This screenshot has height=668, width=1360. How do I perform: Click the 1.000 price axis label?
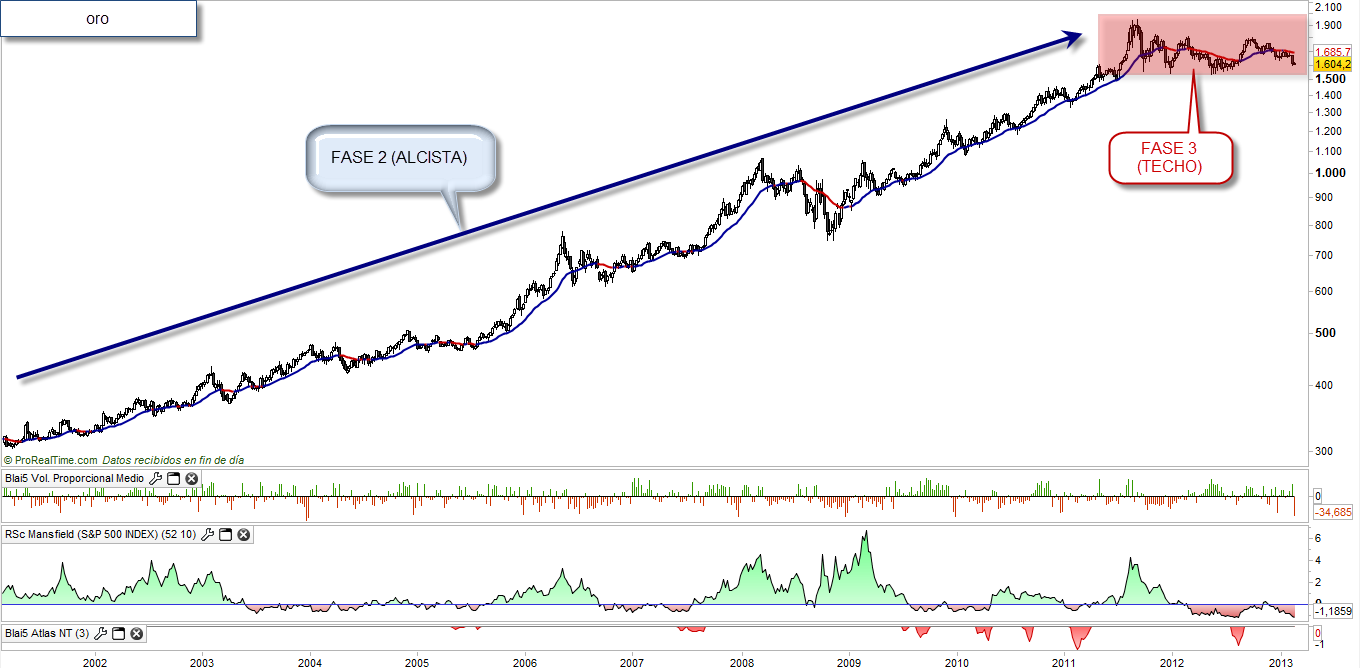tap(1329, 173)
